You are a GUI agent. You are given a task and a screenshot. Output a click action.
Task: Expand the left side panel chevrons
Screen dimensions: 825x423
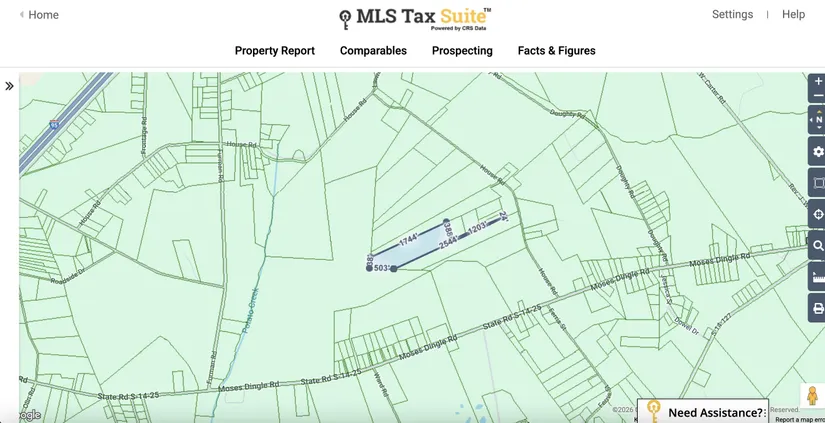(9, 86)
